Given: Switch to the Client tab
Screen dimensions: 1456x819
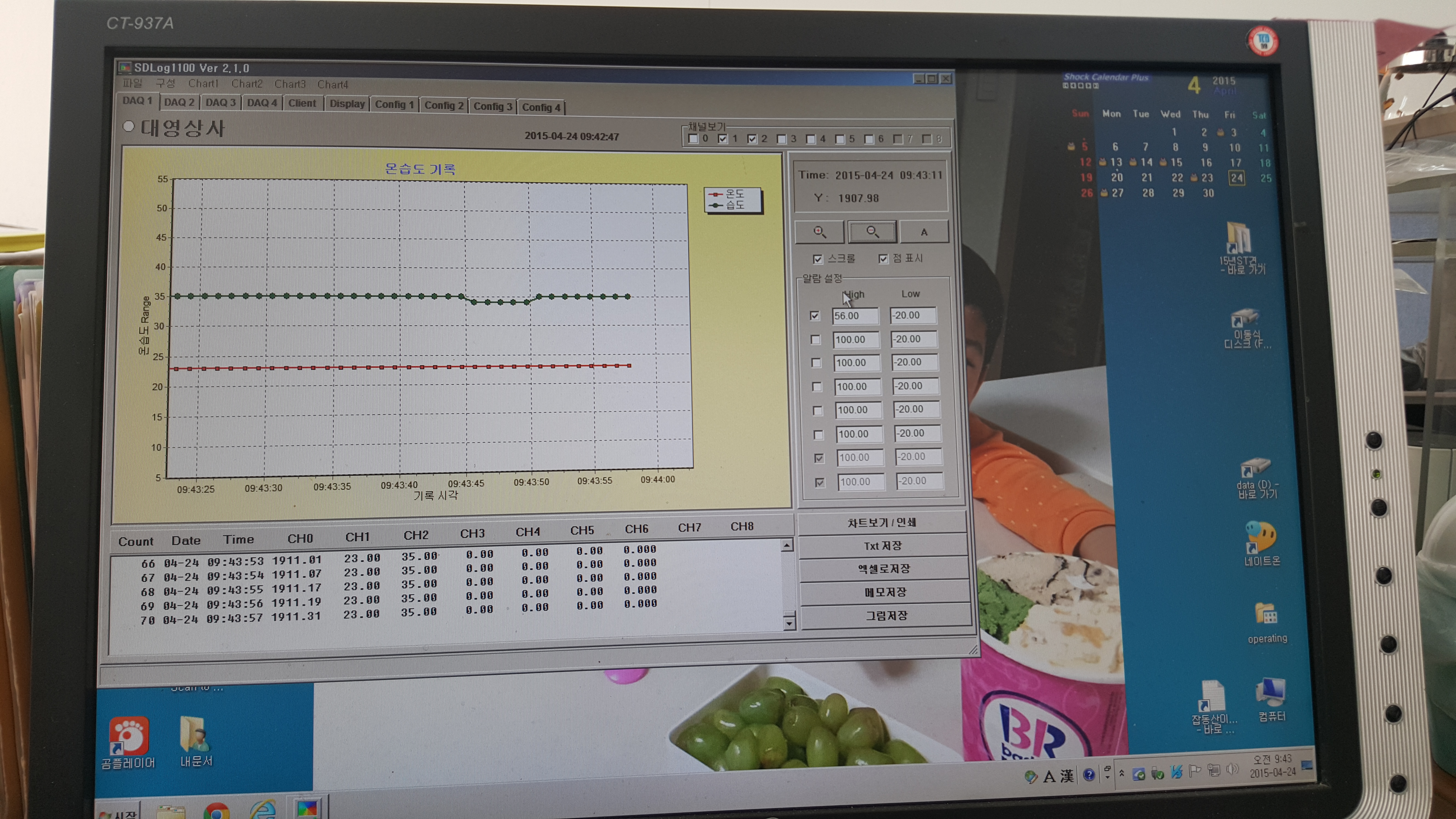Looking at the screenshot, I should tap(302, 103).
